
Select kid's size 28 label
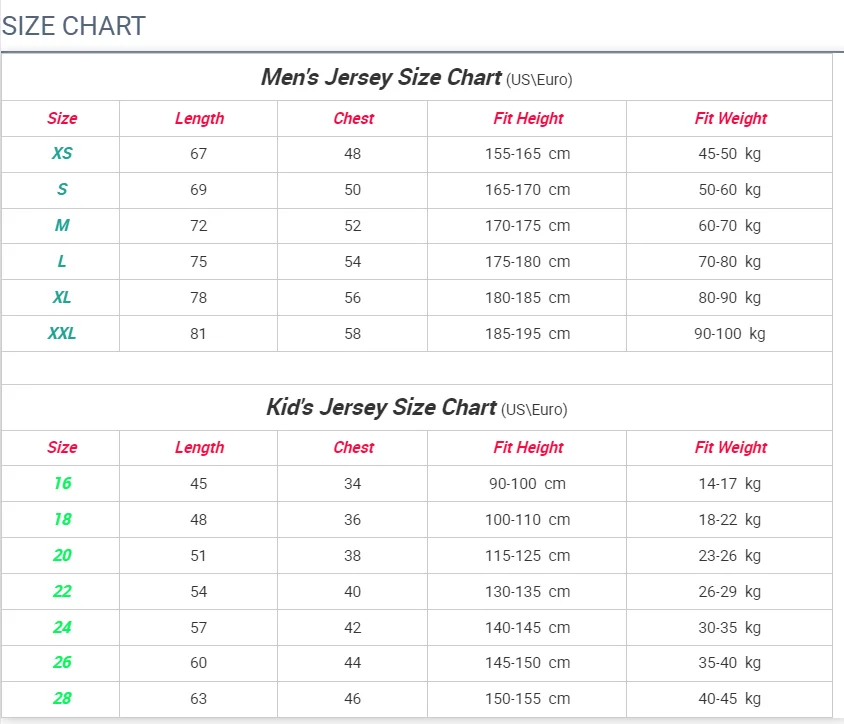coord(62,698)
